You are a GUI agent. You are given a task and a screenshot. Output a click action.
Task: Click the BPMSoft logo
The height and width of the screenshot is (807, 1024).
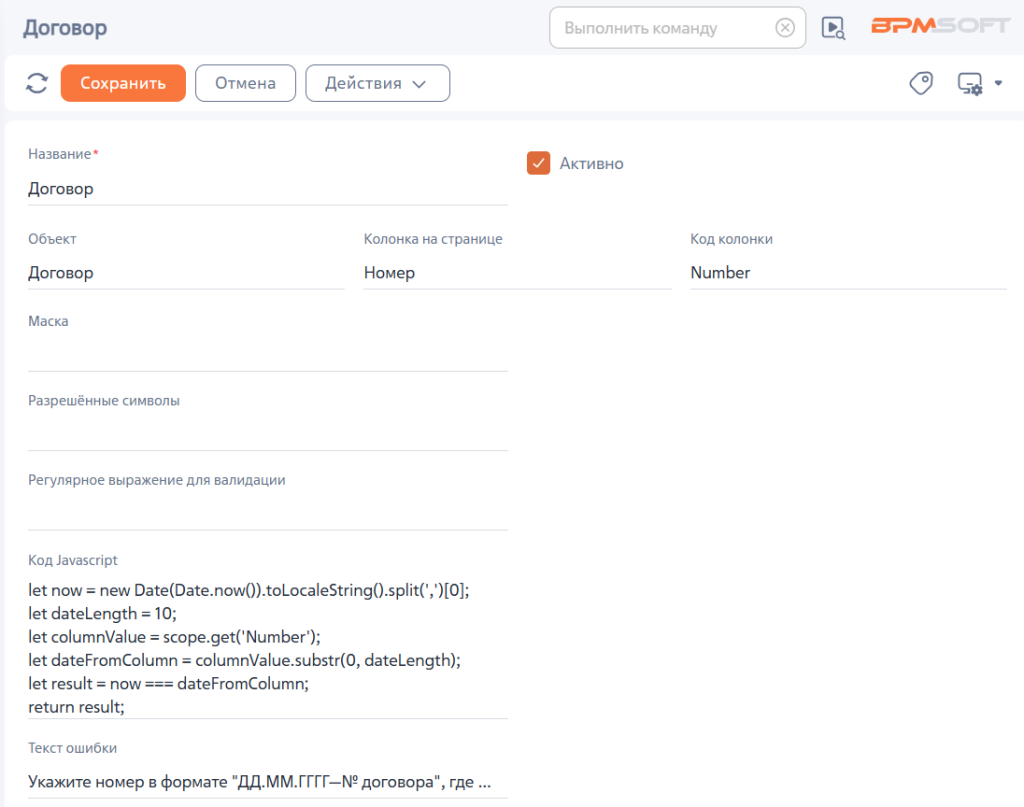click(x=940, y=25)
